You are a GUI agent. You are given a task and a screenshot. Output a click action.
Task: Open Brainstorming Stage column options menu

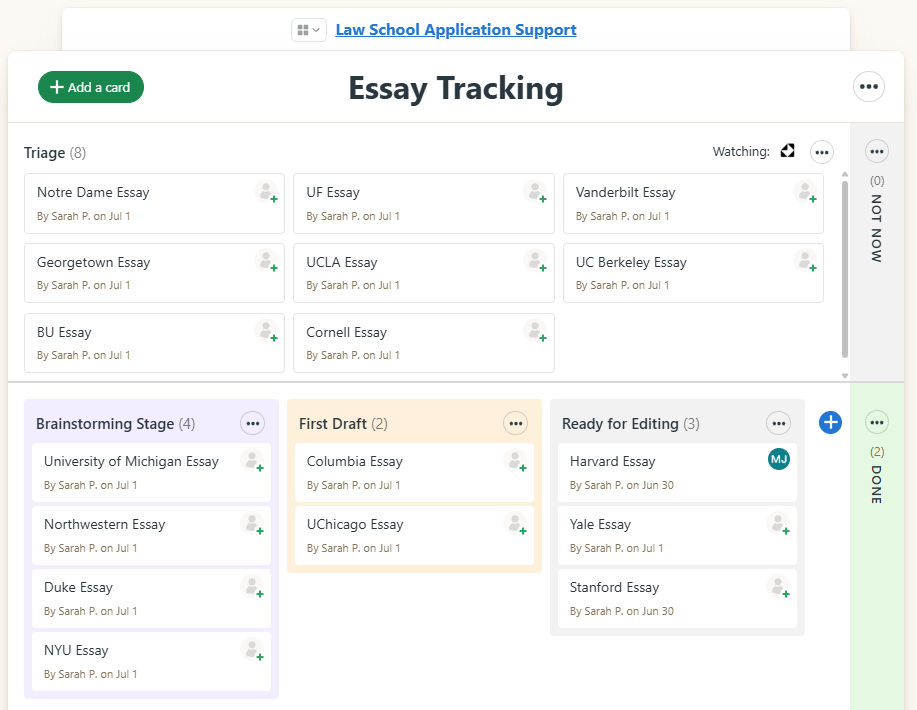point(253,423)
